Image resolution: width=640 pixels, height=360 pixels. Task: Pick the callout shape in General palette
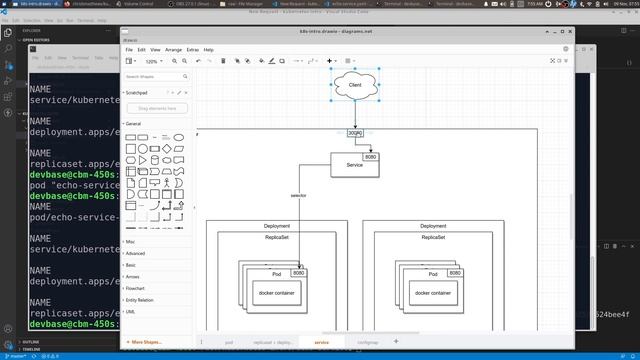tap(155, 182)
